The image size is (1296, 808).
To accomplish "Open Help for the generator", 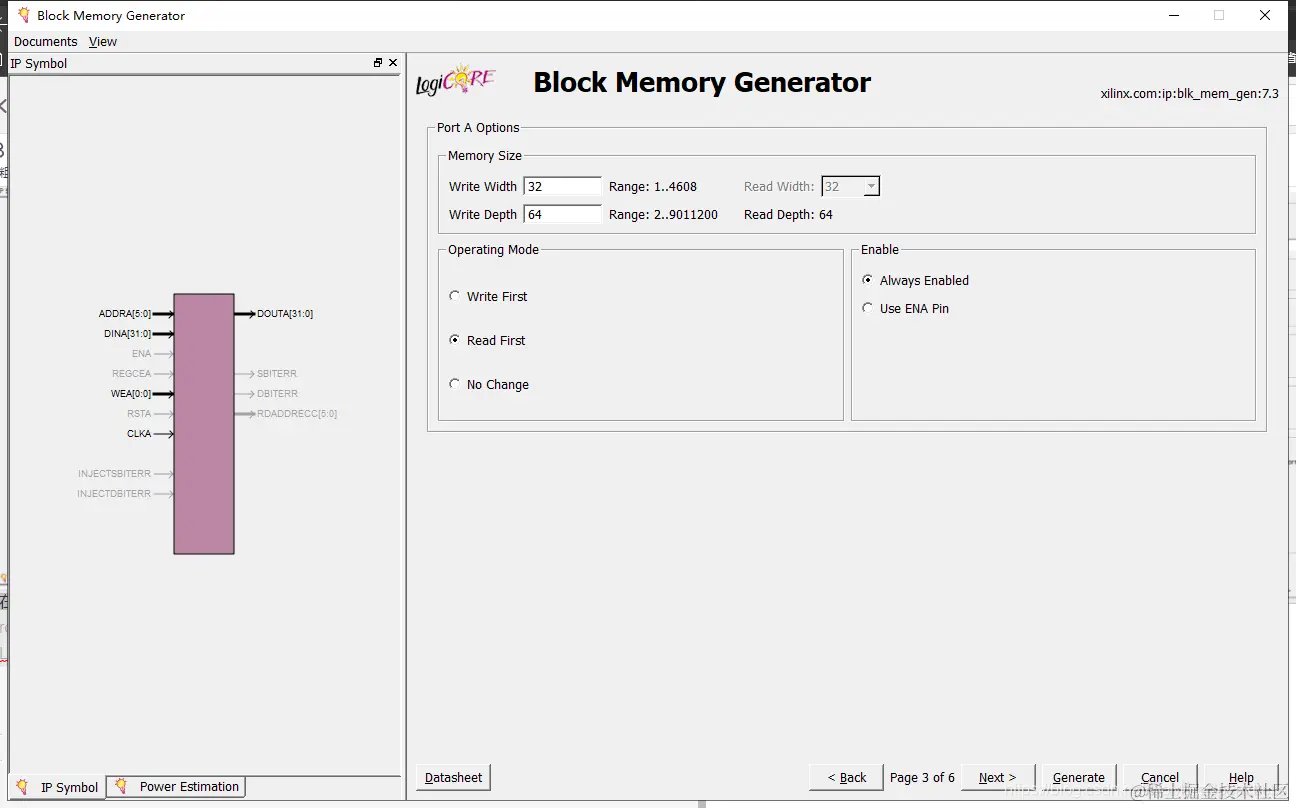I will click(x=1241, y=777).
